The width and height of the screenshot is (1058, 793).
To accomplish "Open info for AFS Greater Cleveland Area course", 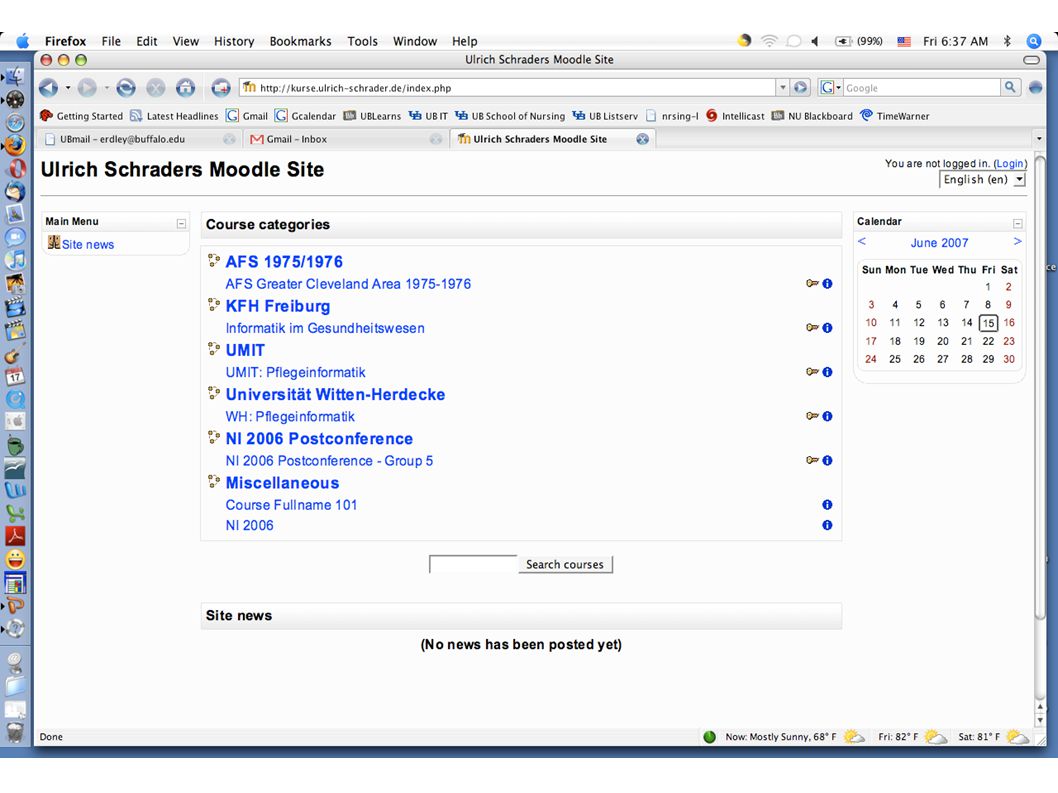I will [x=827, y=283].
